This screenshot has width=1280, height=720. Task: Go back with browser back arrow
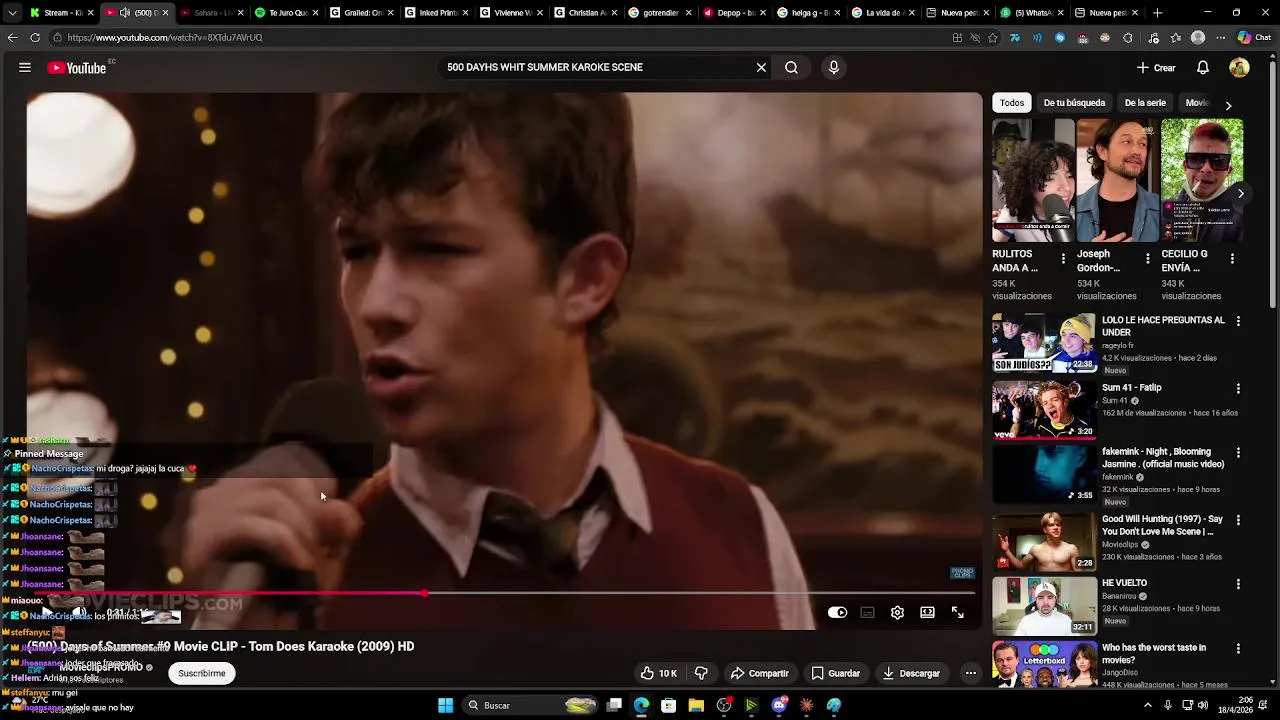coord(12,38)
